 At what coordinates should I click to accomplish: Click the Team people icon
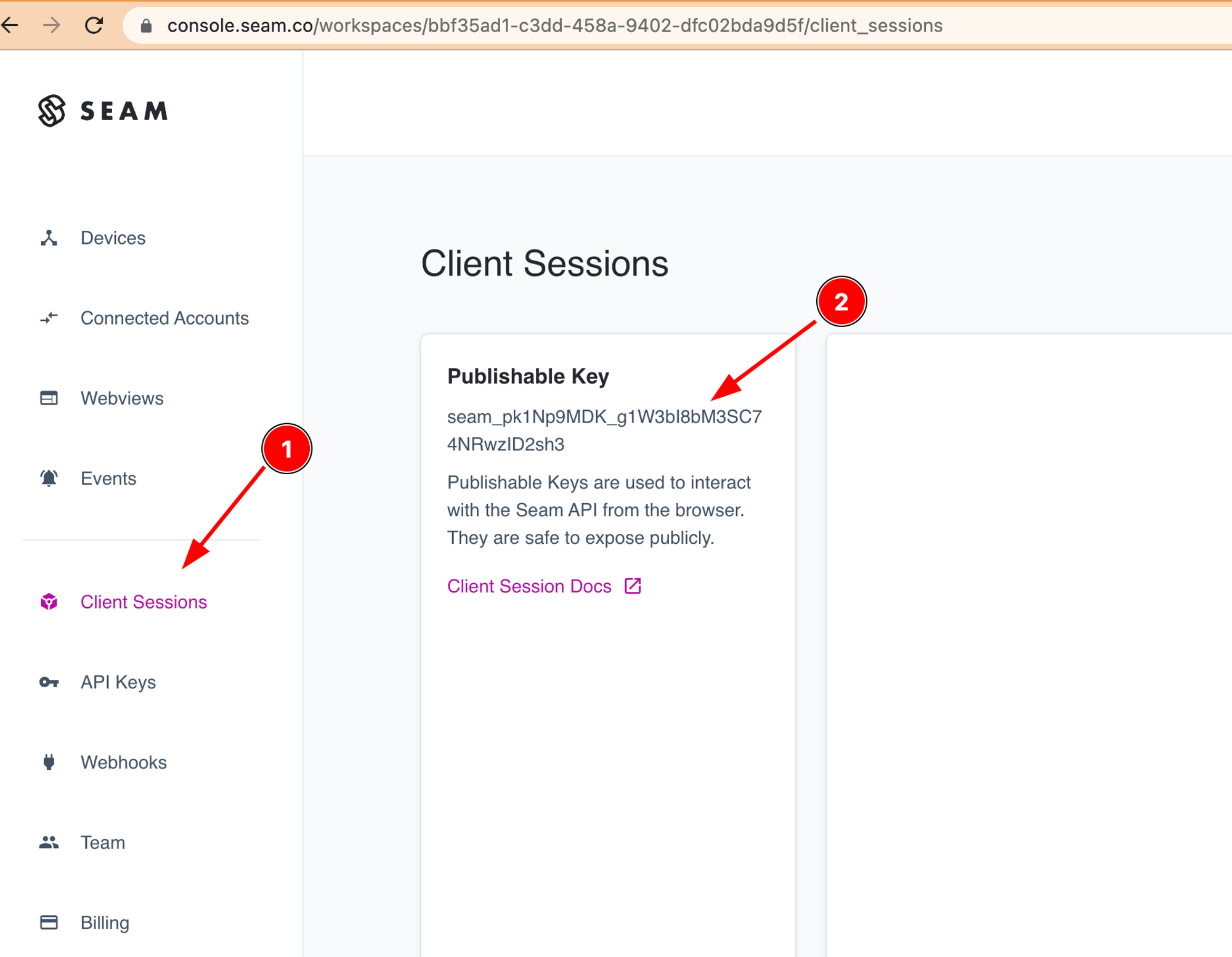pos(49,842)
